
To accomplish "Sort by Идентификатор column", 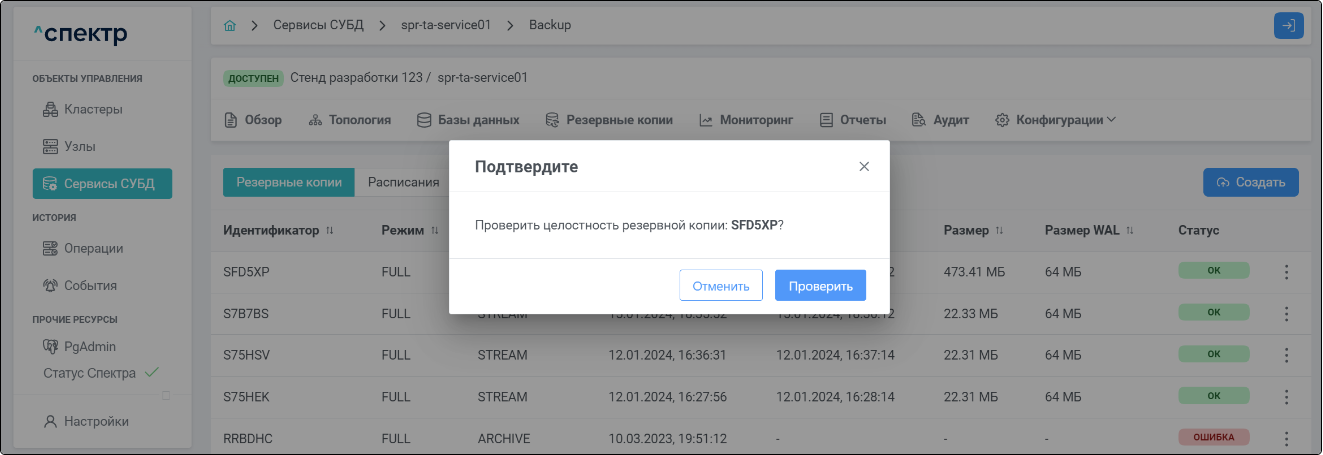I will pos(329,231).
